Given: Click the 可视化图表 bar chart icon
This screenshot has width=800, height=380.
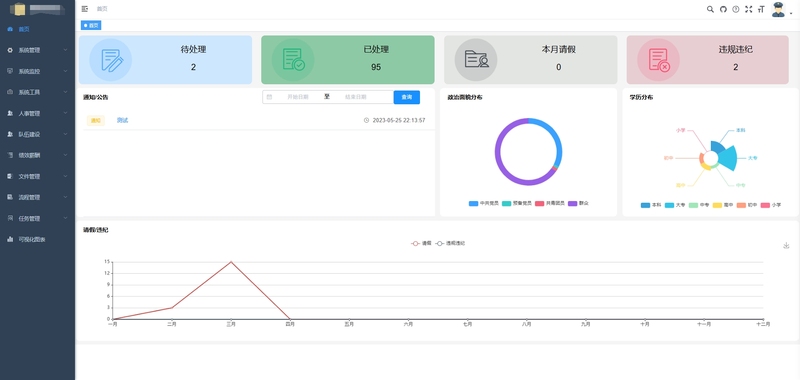Looking at the screenshot, I should 10,239.
